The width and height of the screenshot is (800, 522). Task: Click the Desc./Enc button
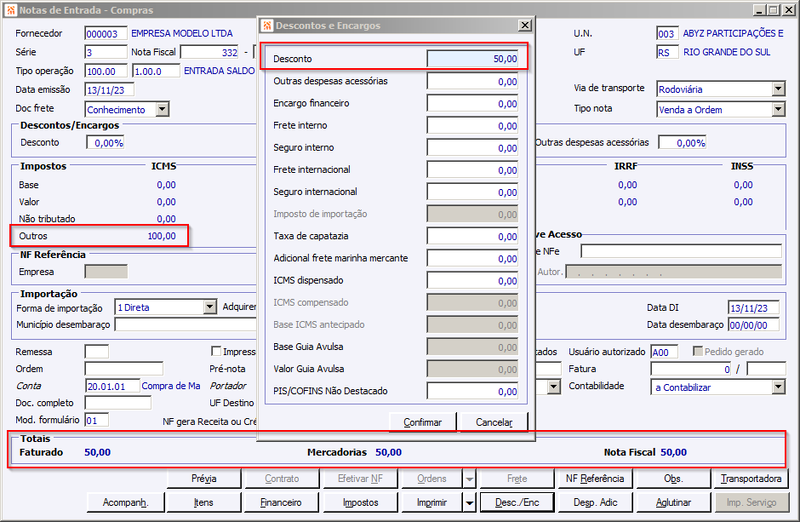(x=517, y=503)
